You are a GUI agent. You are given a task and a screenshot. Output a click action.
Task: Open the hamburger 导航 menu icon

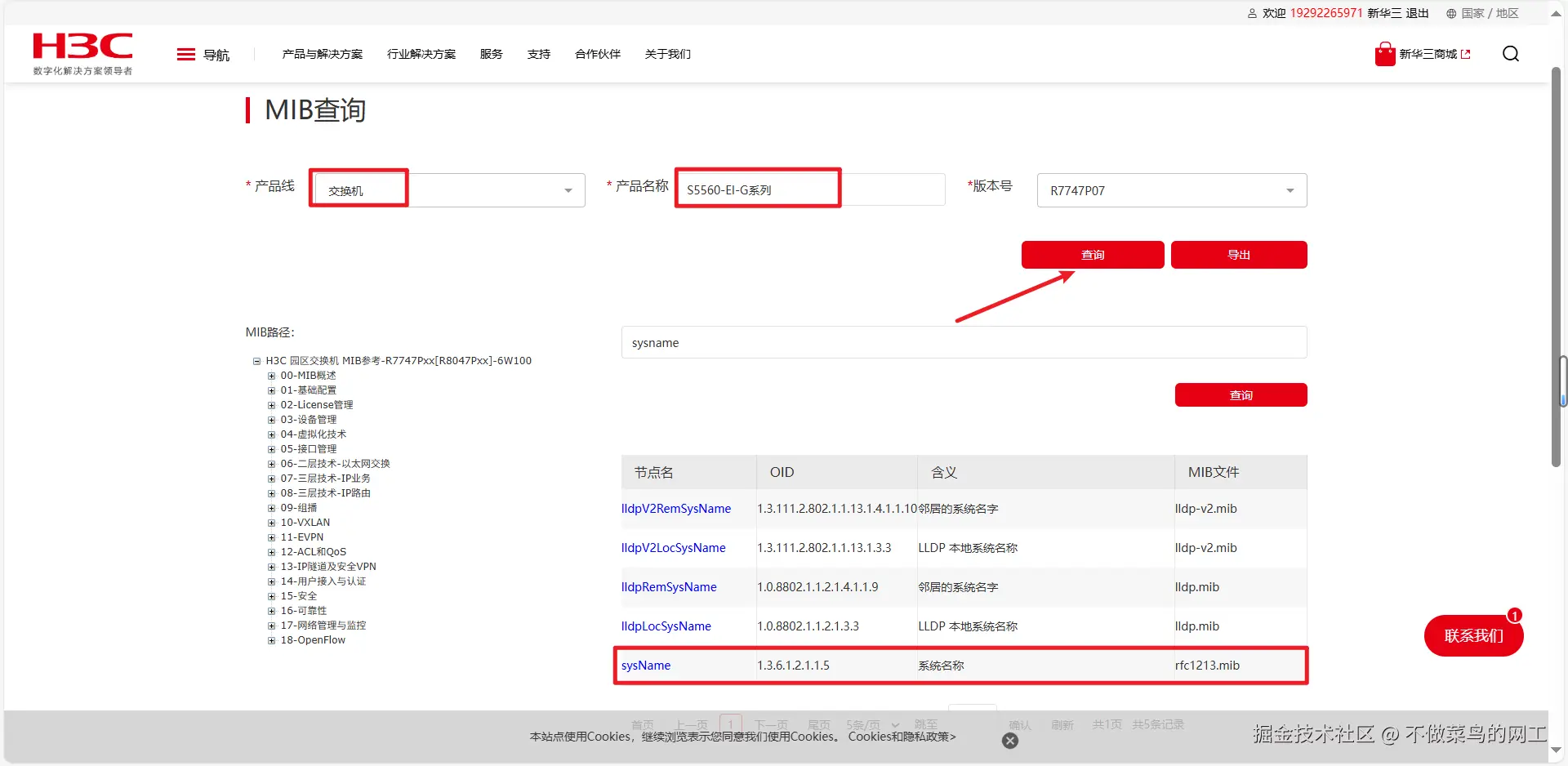186,55
